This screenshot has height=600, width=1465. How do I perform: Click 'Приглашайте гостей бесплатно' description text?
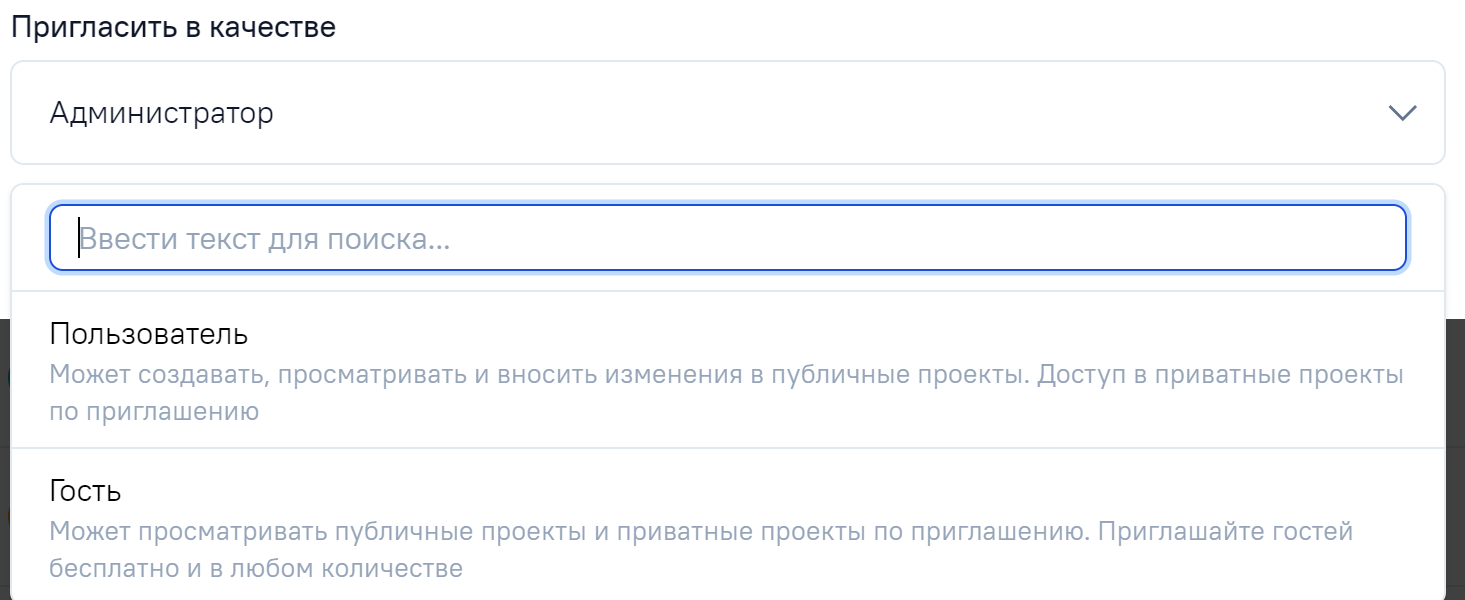click(1225, 531)
